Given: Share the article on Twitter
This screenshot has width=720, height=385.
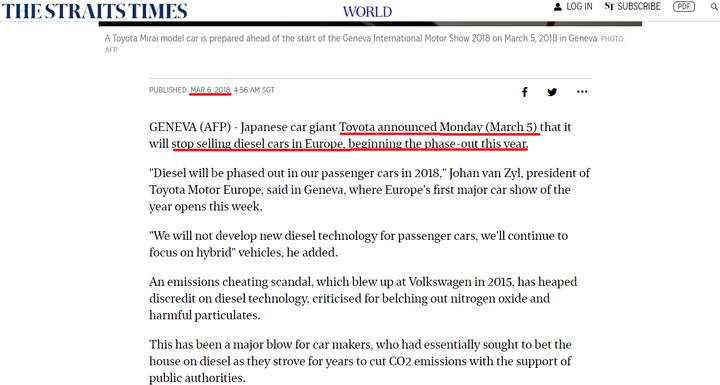Looking at the screenshot, I should click(552, 92).
